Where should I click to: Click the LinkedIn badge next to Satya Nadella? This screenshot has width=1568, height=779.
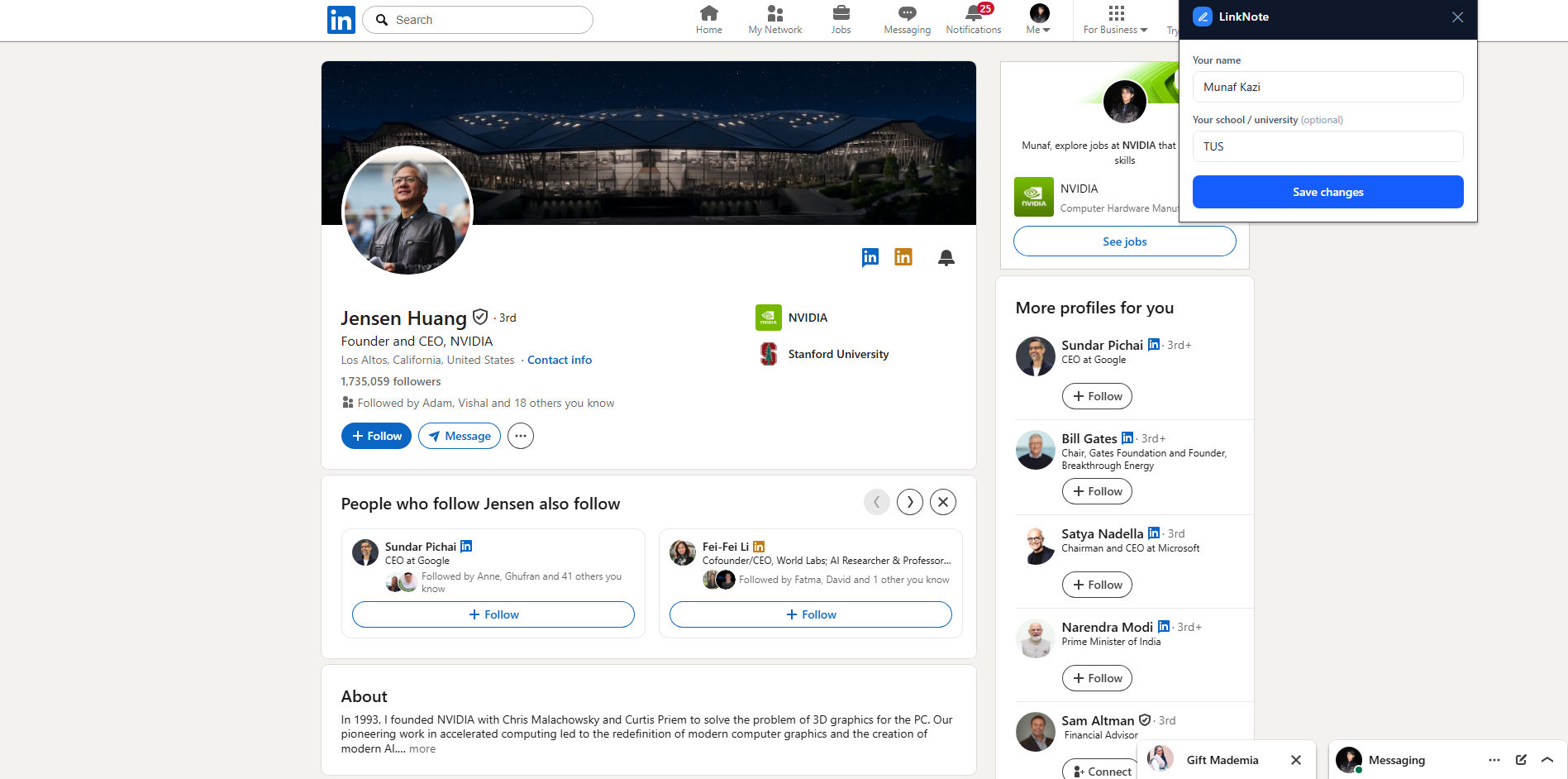[x=1154, y=533]
